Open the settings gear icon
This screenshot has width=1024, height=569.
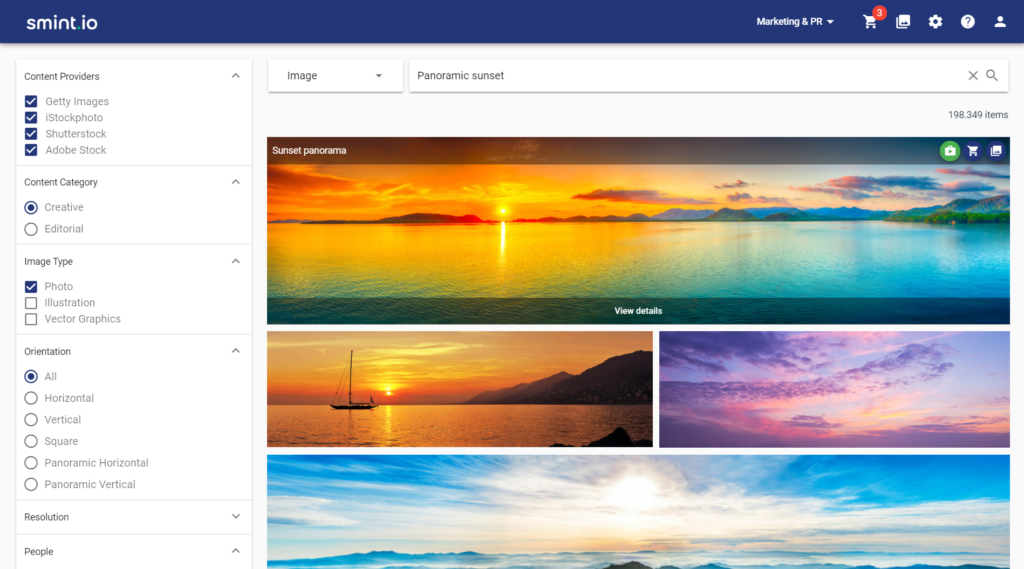935,22
